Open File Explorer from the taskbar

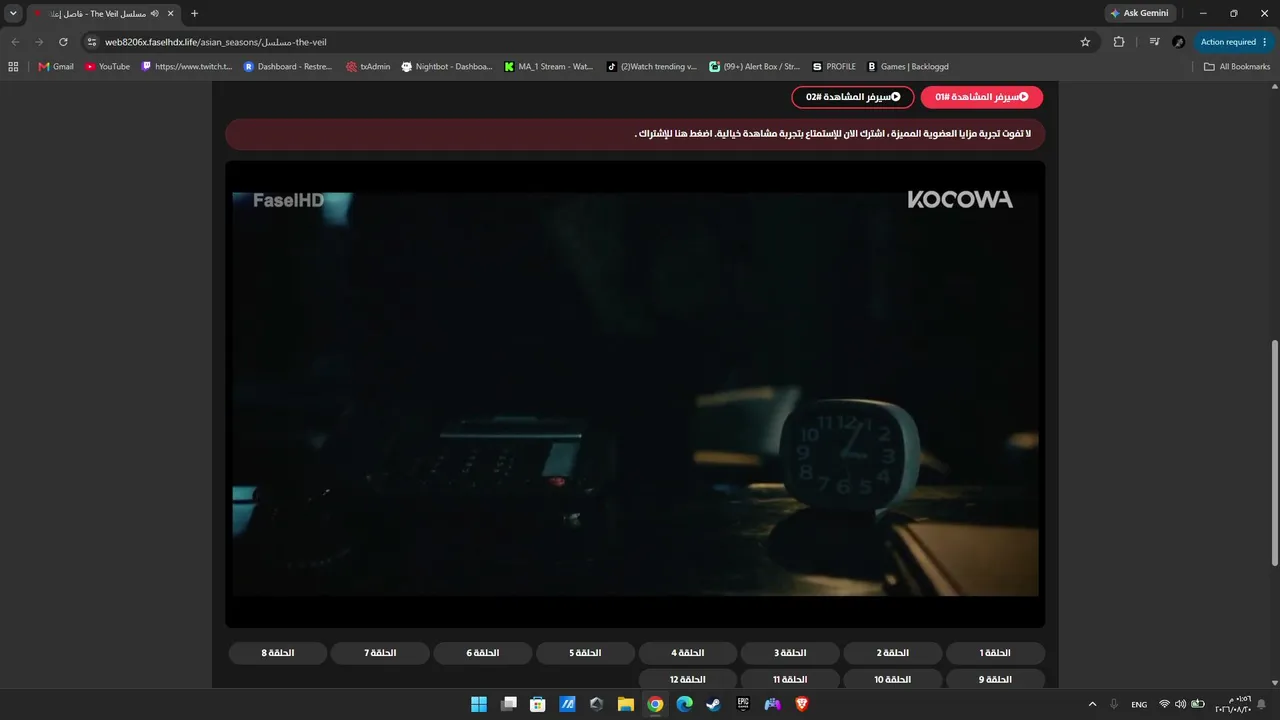point(625,704)
